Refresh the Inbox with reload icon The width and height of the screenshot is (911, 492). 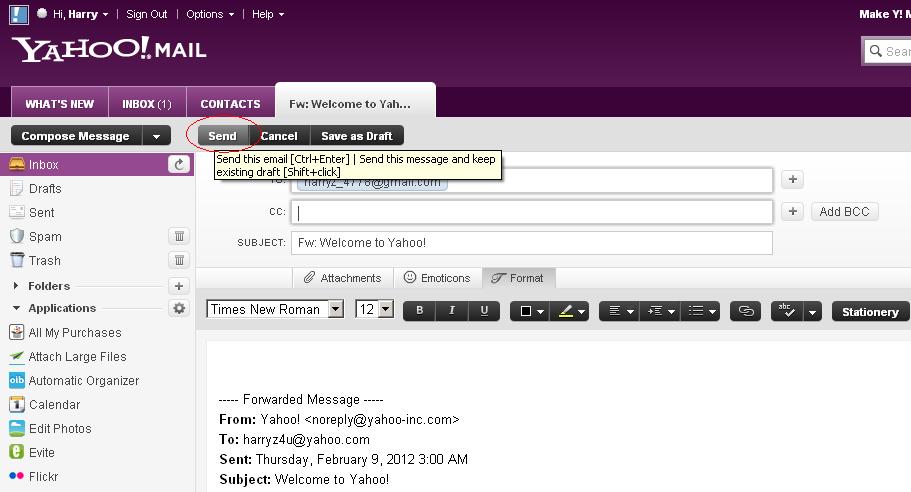(179, 165)
